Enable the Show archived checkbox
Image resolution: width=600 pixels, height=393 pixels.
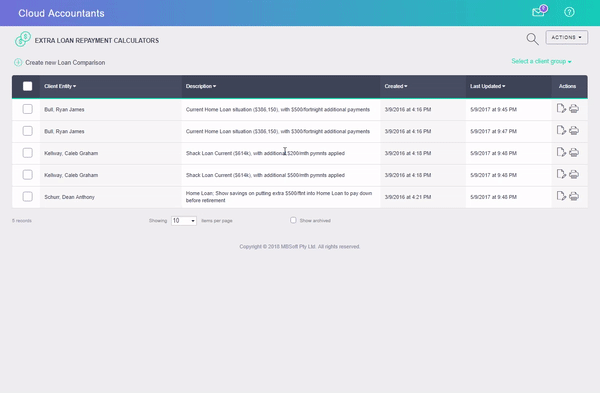point(293,220)
